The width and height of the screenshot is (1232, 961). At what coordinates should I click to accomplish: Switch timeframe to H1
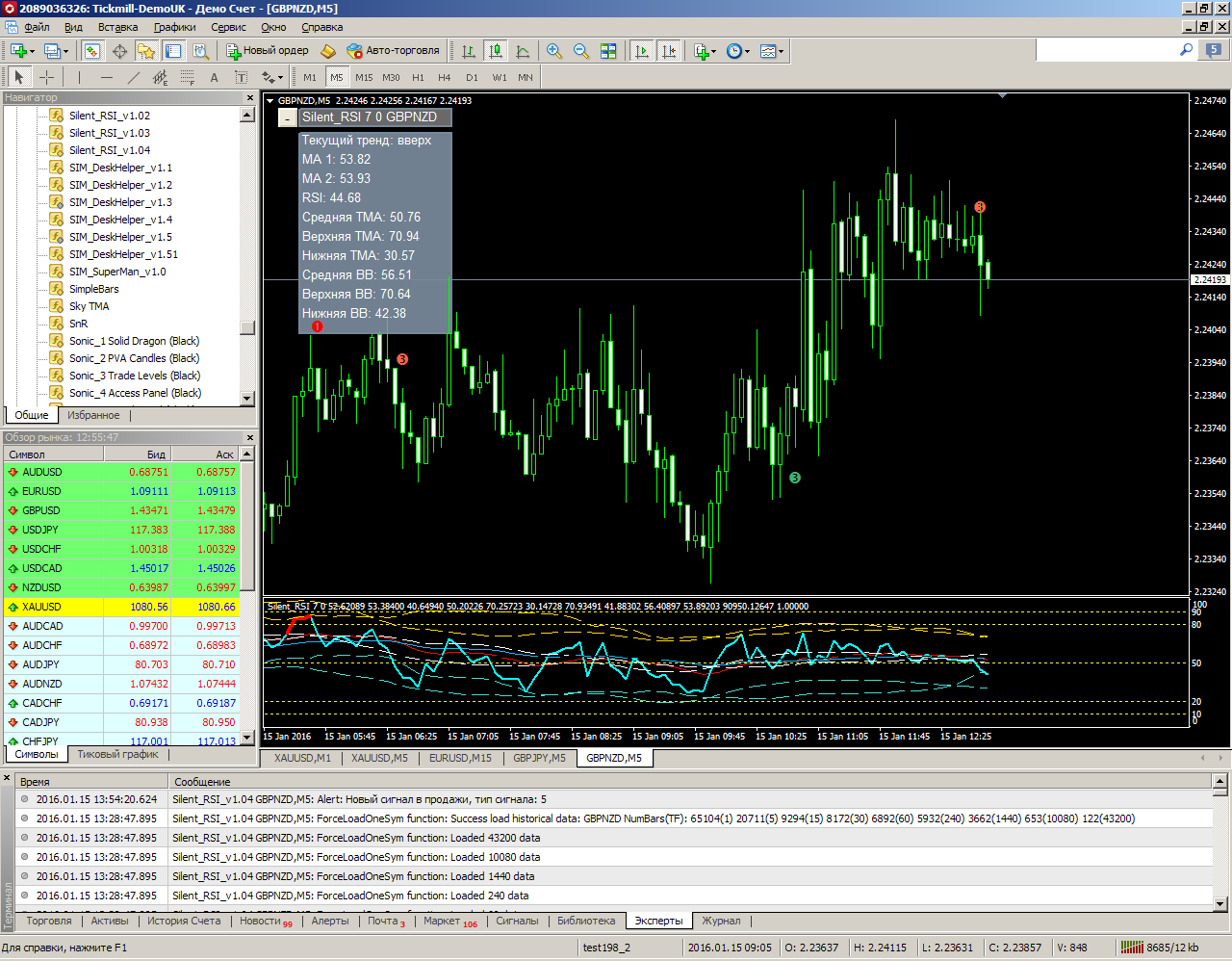(x=418, y=77)
